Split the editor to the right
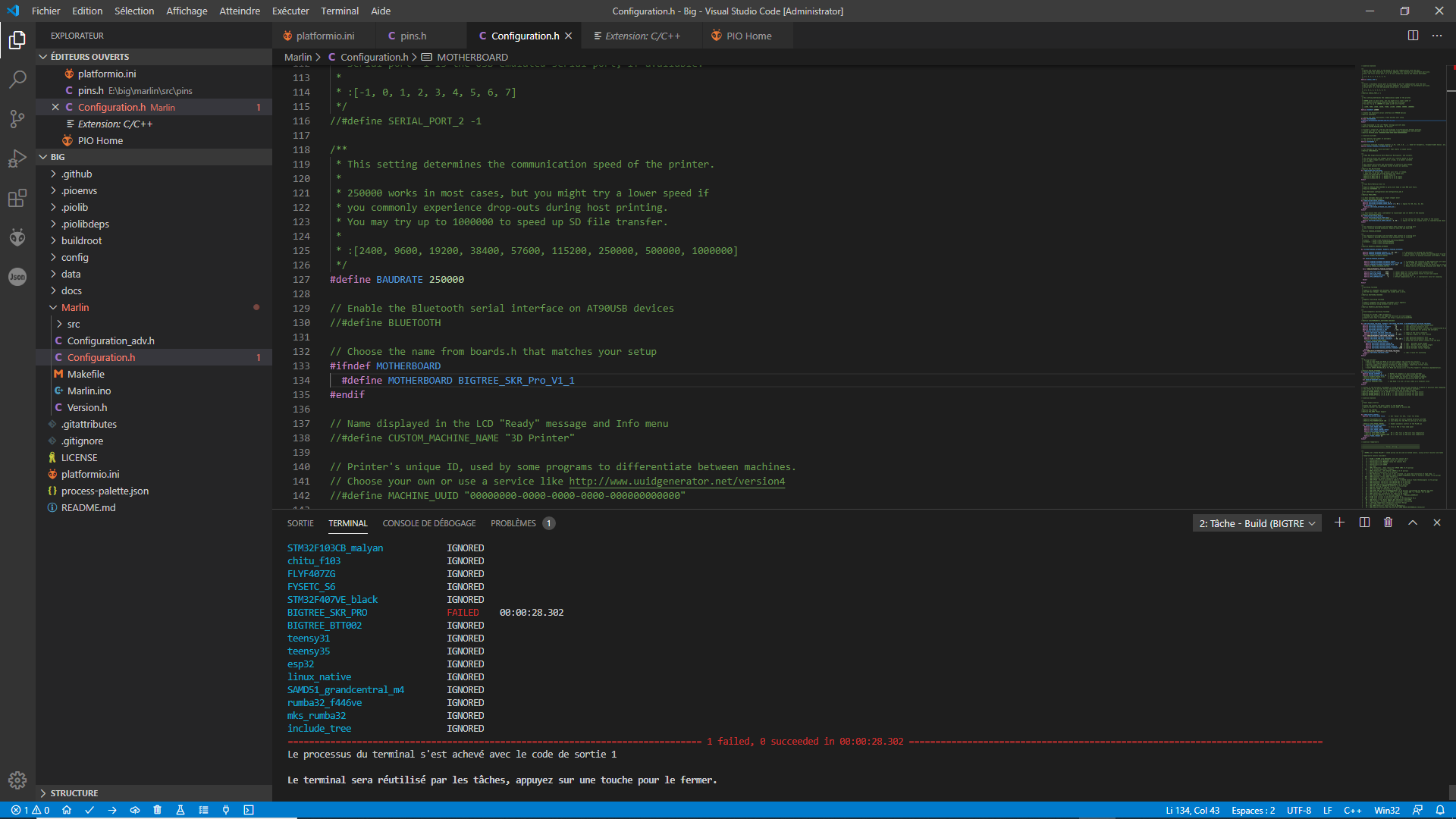Screen dimensions: 1456x819 point(1413,36)
